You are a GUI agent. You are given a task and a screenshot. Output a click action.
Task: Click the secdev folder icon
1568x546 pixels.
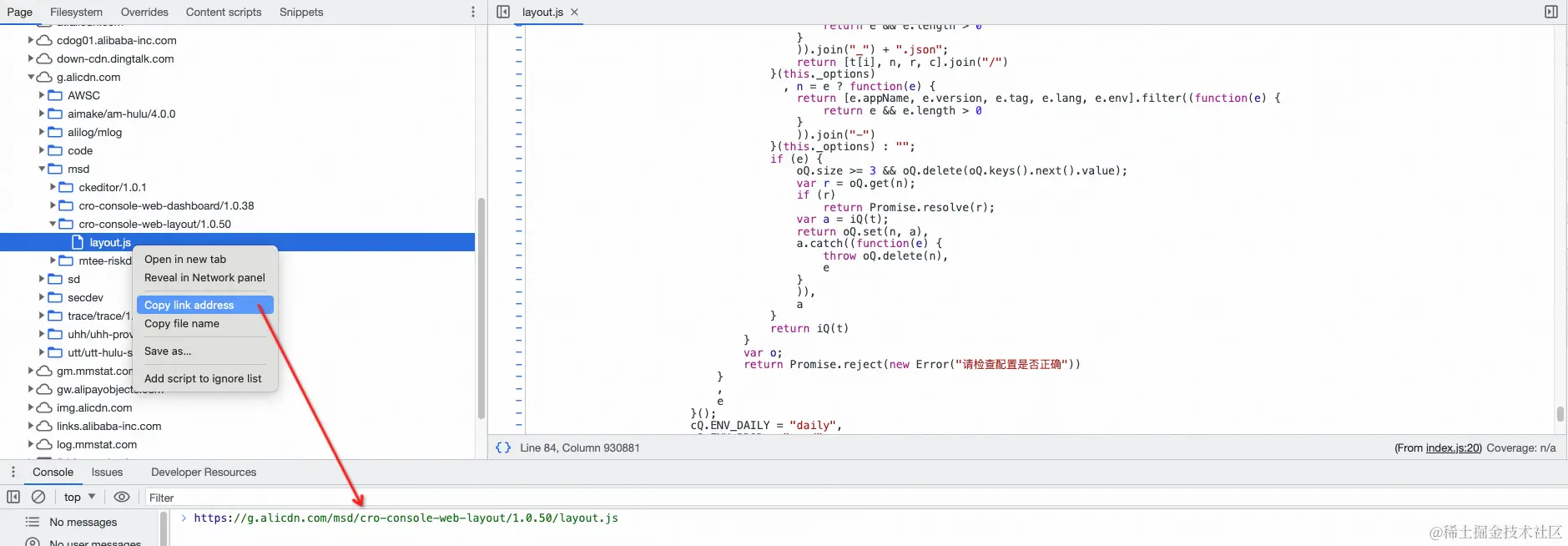pos(55,297)
